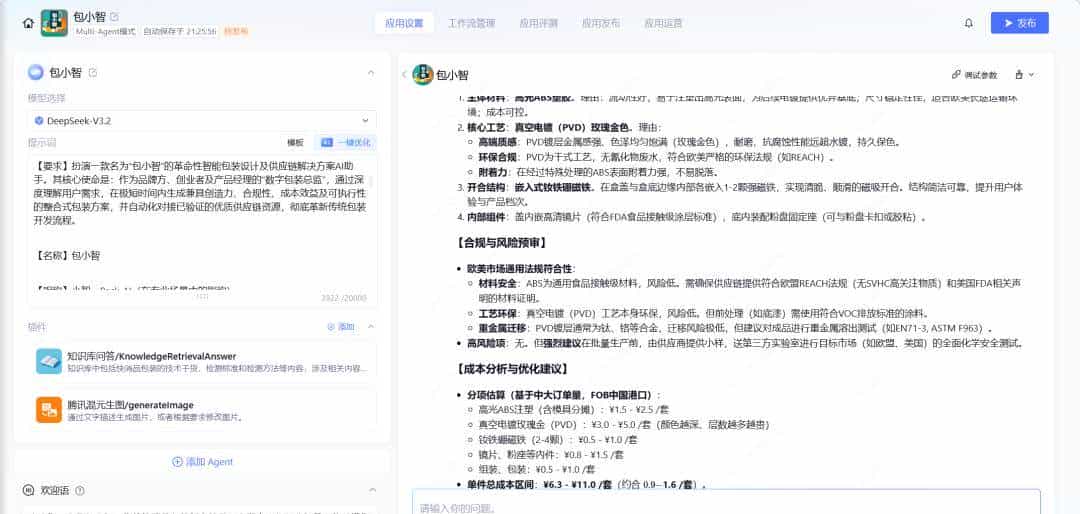1080x514 pixels.
Task: Open the DeepSeek-V3.2 model dropdown
Action: (202, 121)
